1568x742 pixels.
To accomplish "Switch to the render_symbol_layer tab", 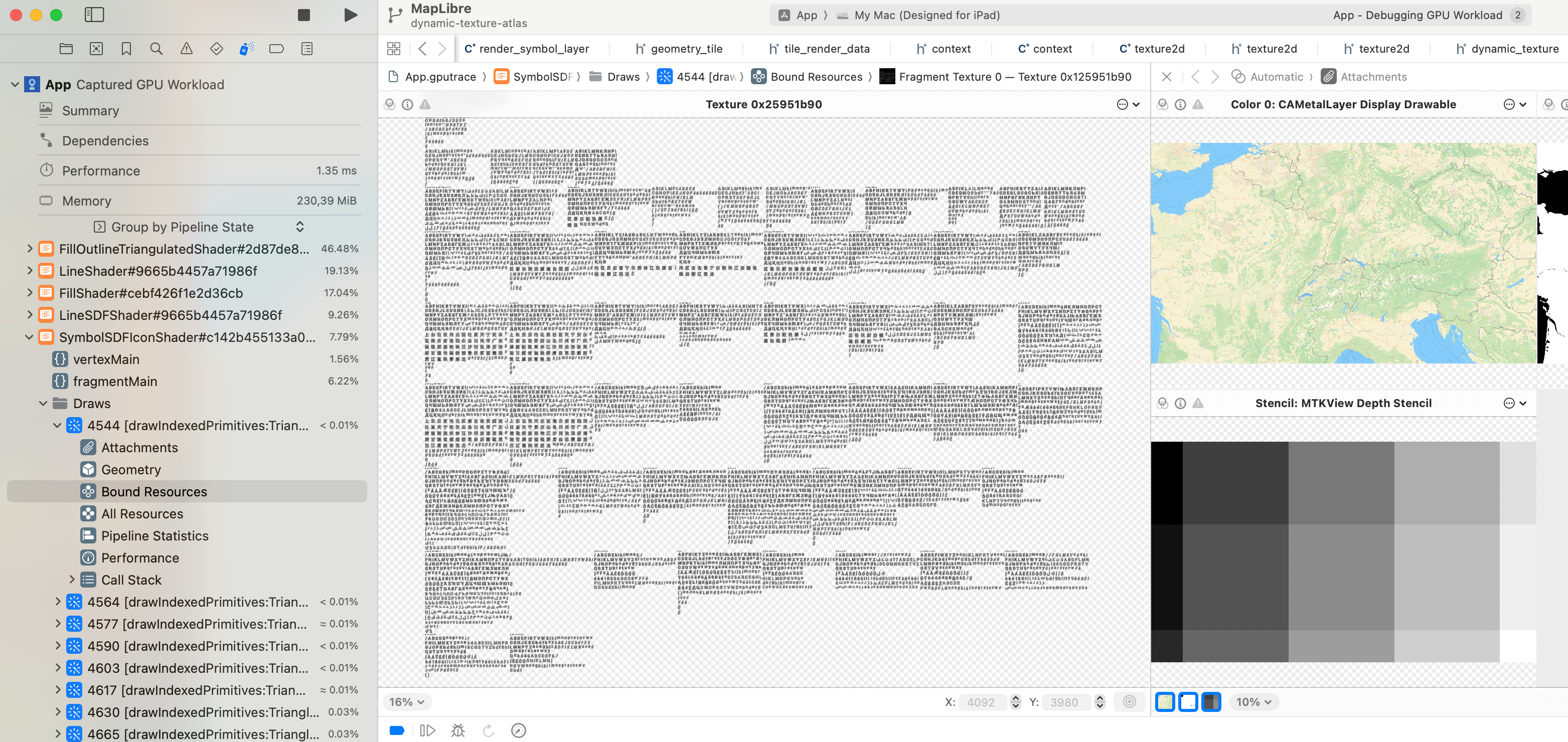I will pyautogui.click(x=528, y=49).
